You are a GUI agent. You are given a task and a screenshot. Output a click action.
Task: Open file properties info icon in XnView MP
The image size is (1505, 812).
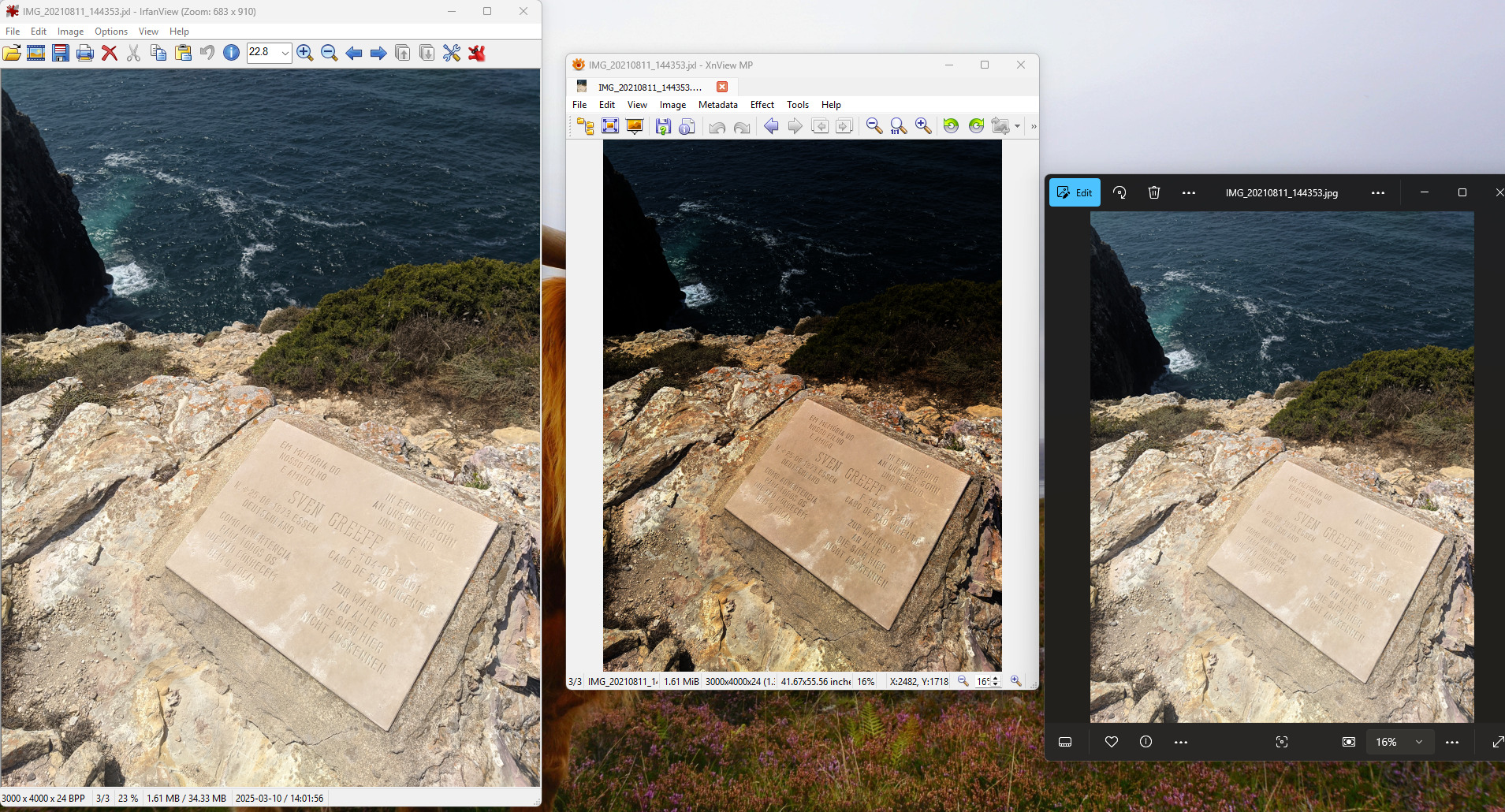click(687, 126)
